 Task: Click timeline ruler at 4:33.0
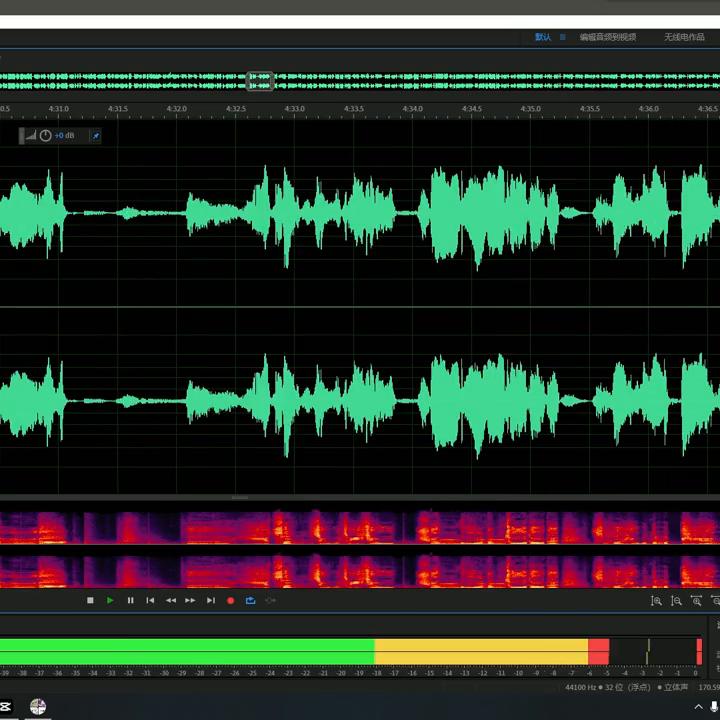click(x=295, y=108)
